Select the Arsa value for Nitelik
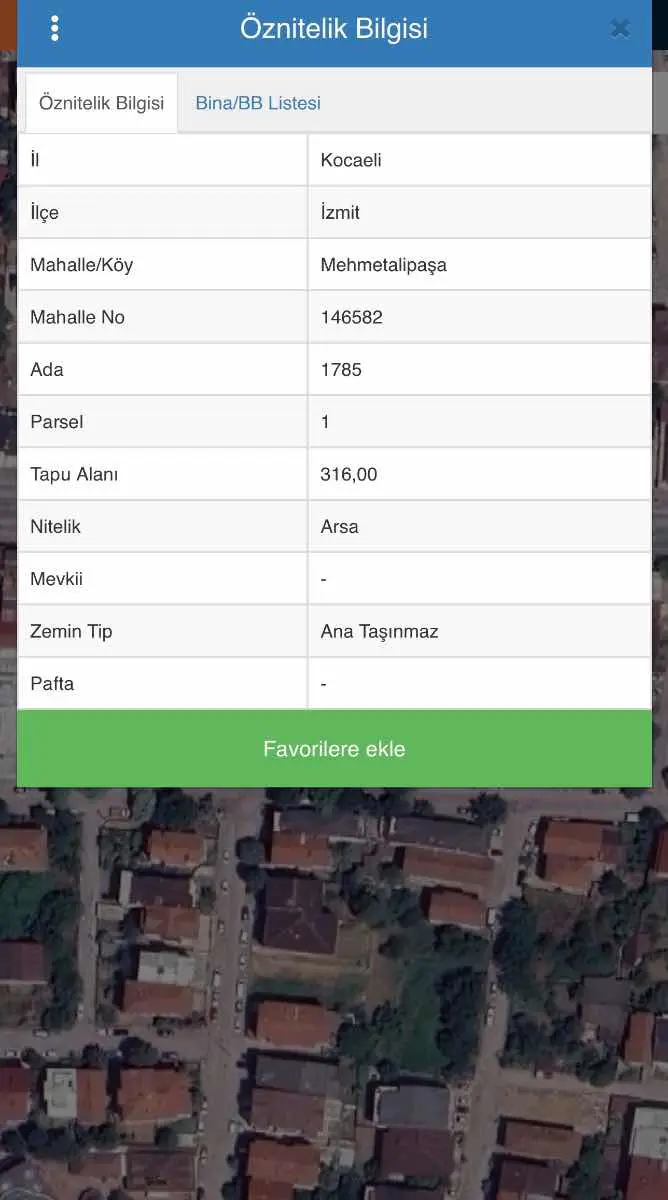The width and height of the screenshot is (668, 1200). tap(339, 526)
